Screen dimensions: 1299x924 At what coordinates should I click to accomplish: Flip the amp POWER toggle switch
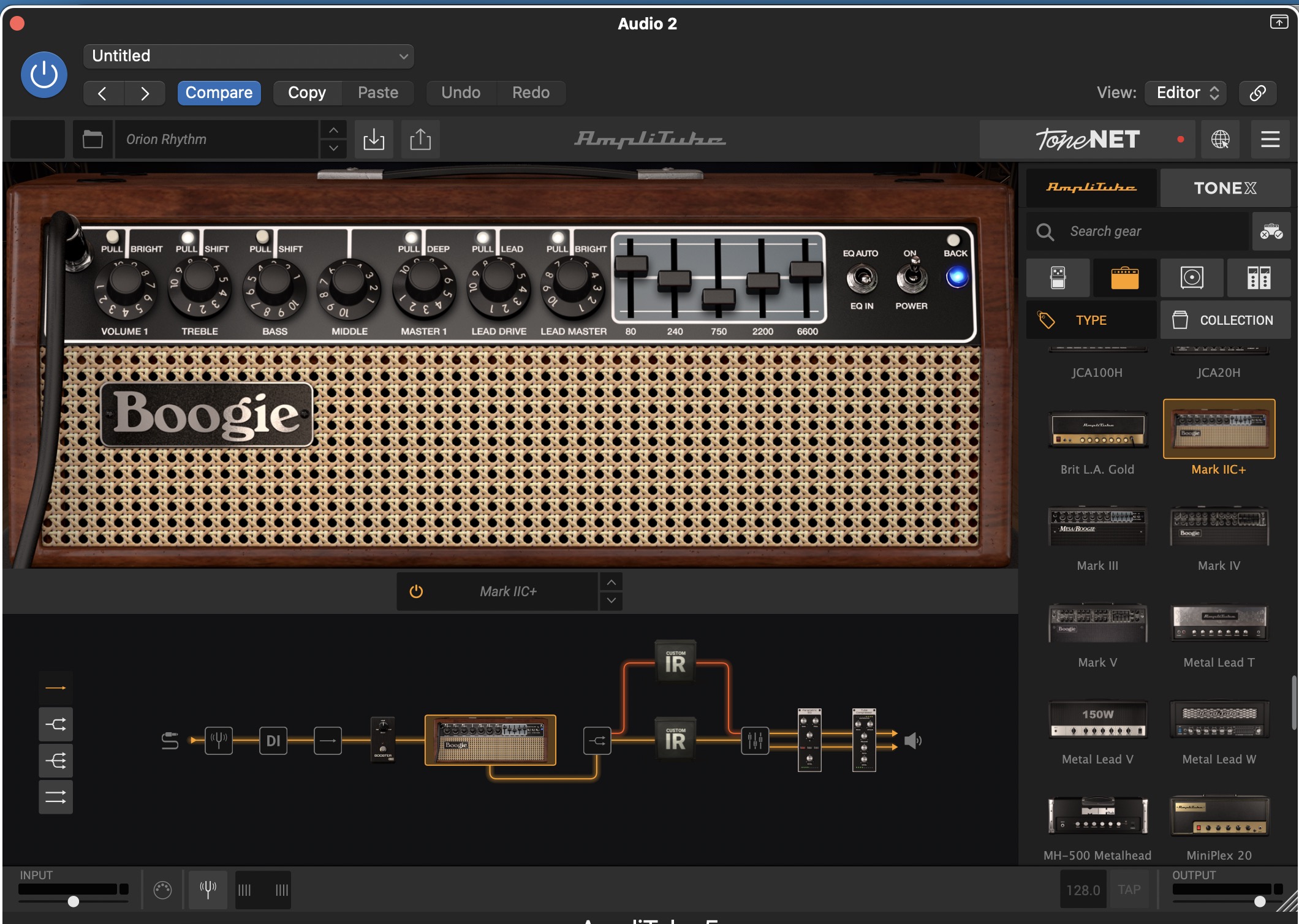pos(912,277)
